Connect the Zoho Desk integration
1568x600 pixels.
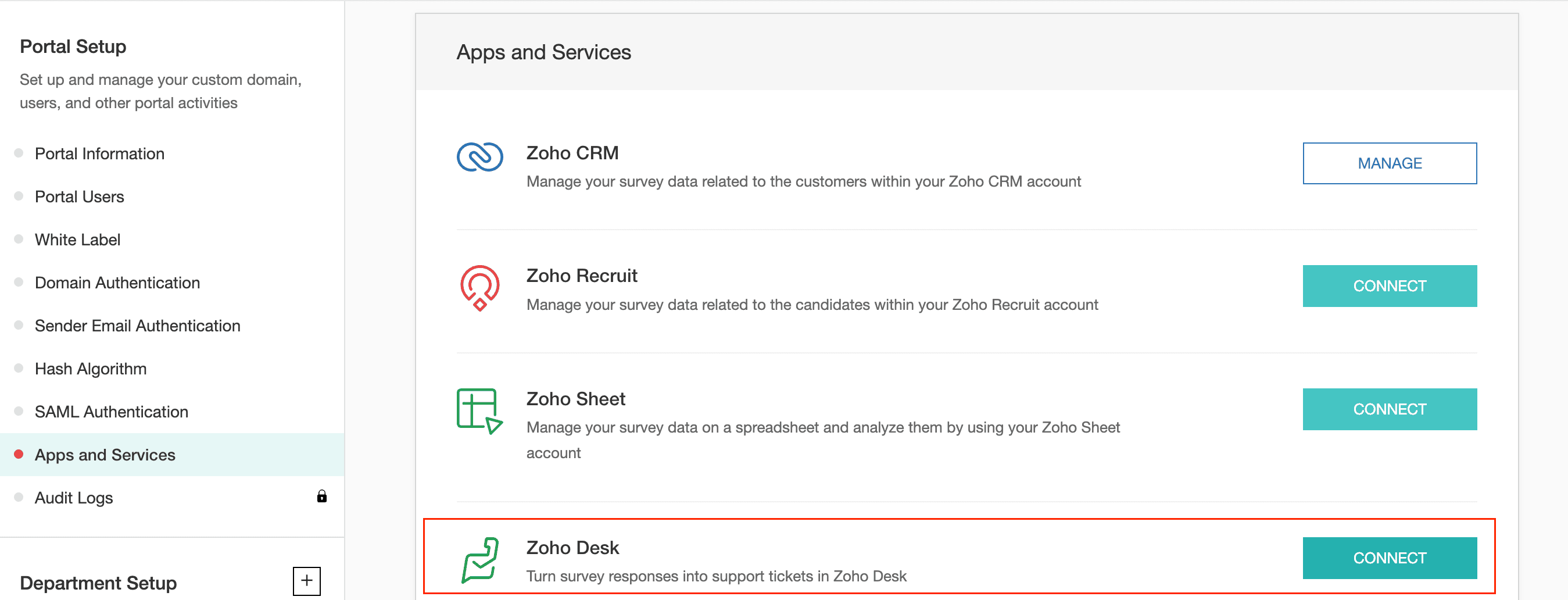pyautogui.click(x=1389, y=558)
